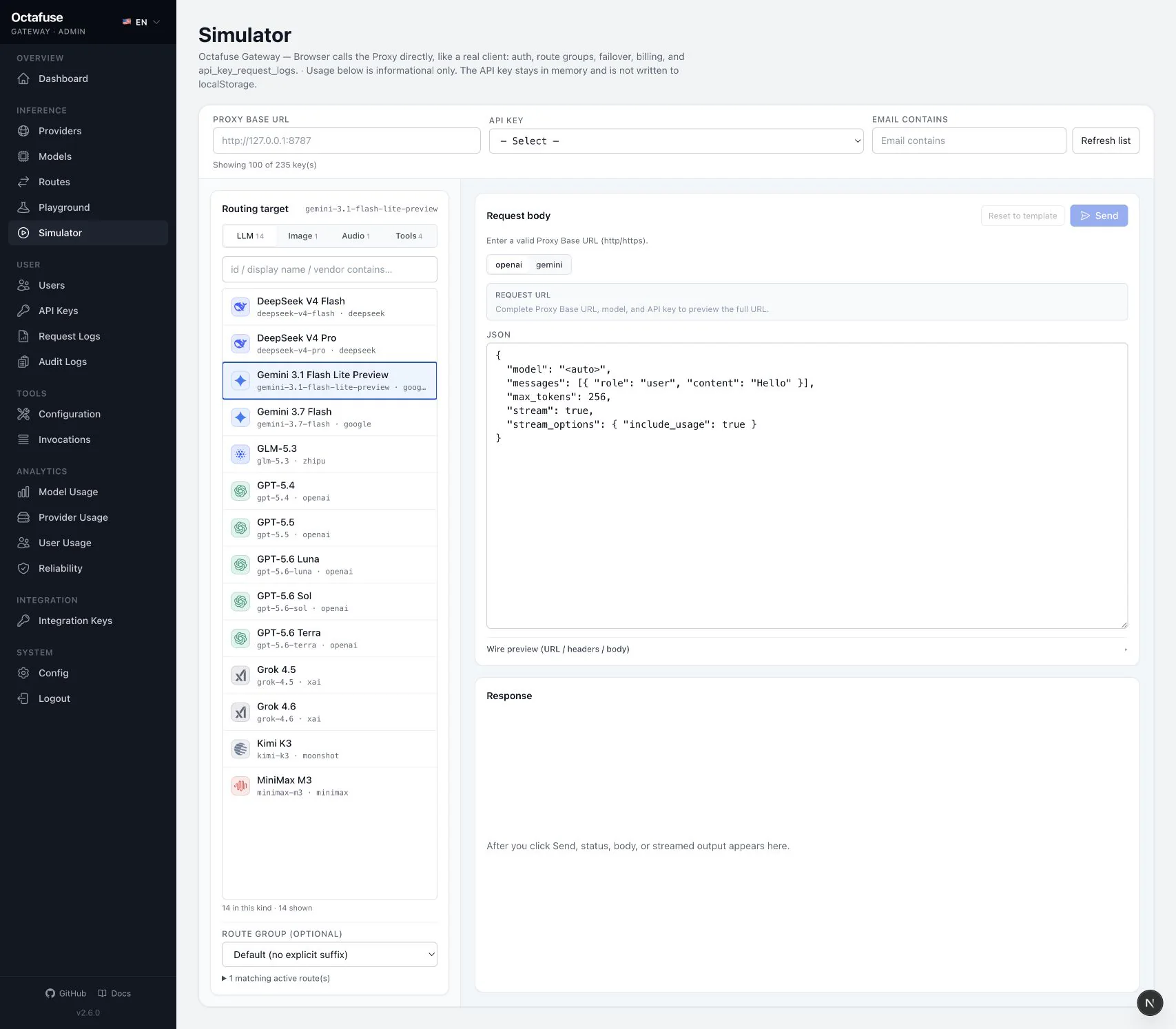Click inside the JSON request body editor
Viewport: 1176px width, 1029px height.
click(x=807, y=486)
